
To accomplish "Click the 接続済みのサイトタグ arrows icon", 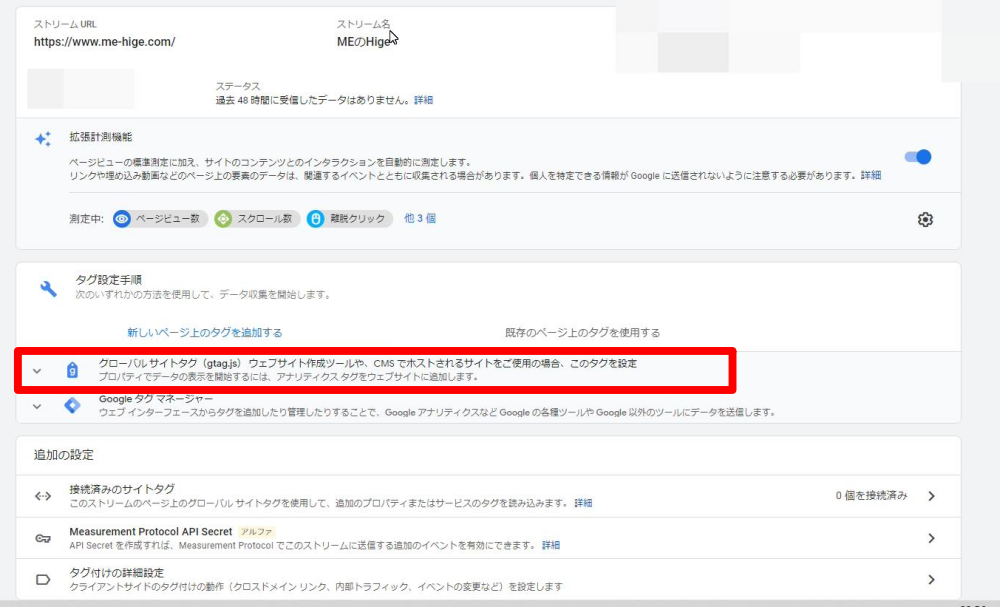I will click(x=43, y=496).
